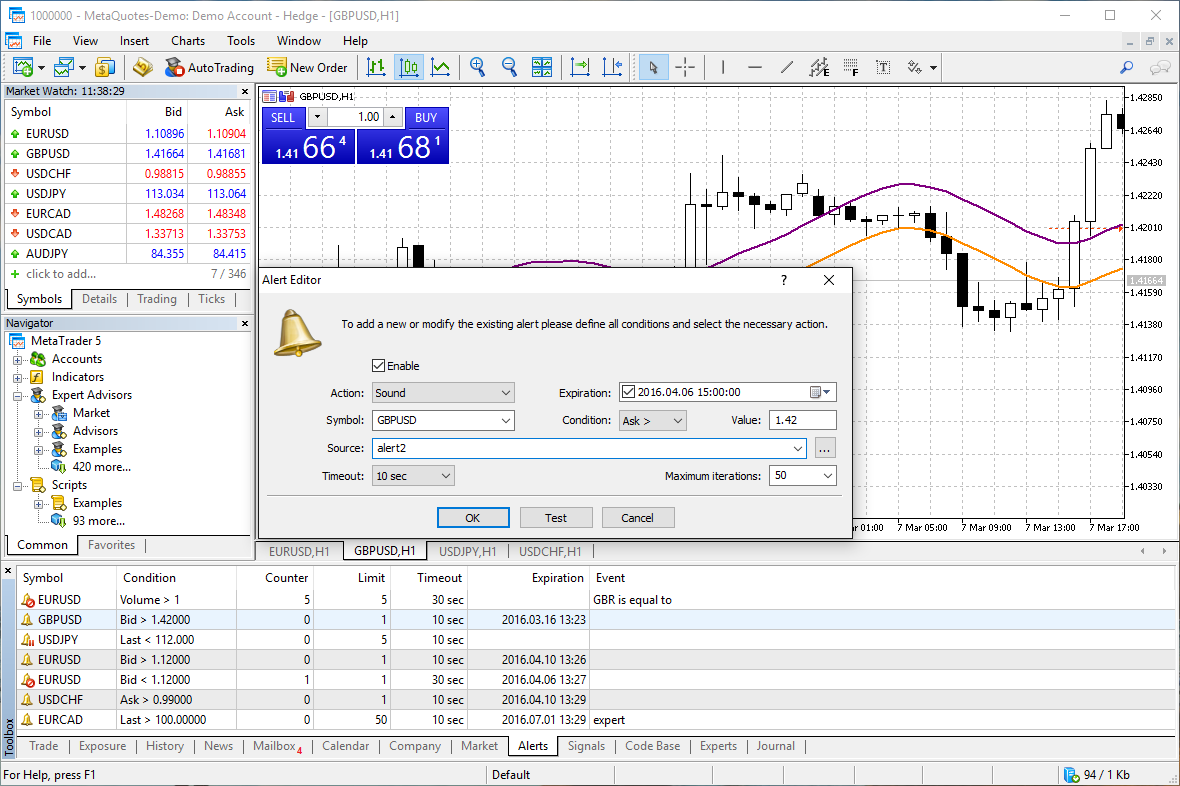
Task: Draw a trendline with toolbar tool
Action: click(787, 68)
